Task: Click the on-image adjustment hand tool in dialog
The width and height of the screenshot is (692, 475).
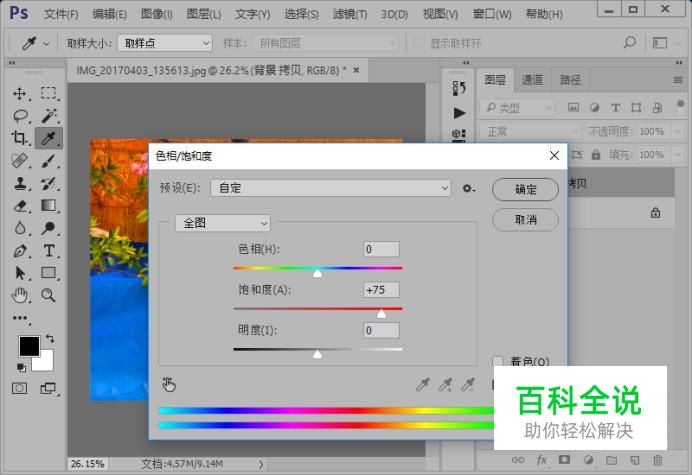Action: pos(169,385)
